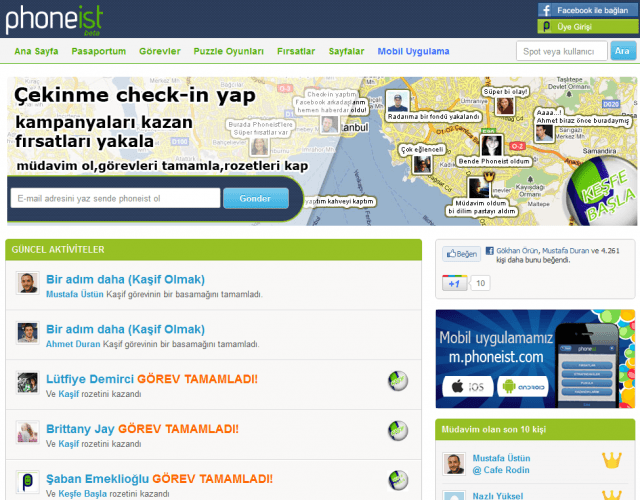640x500 pixels.
Task: Click the Spot veya kullanıcı search field
Action: [561, 51]
